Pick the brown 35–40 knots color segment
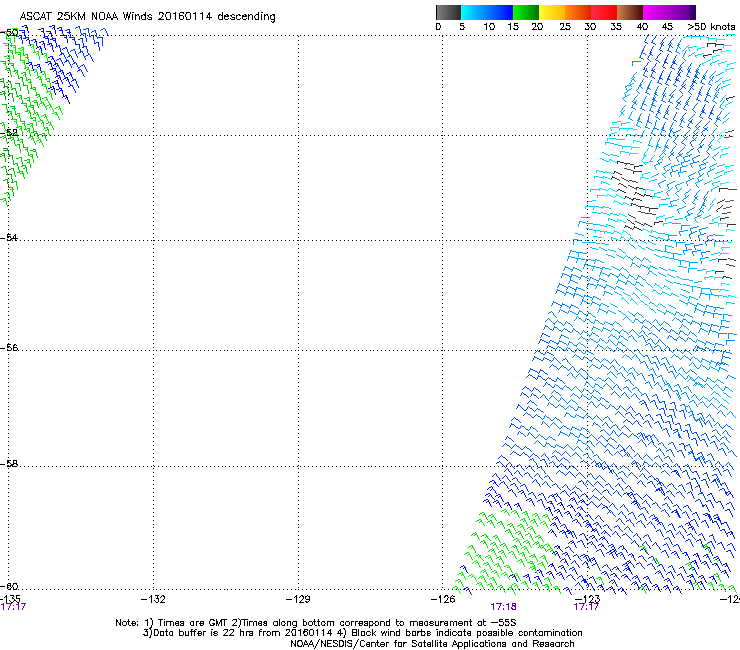740x650 pixels. 630,12
